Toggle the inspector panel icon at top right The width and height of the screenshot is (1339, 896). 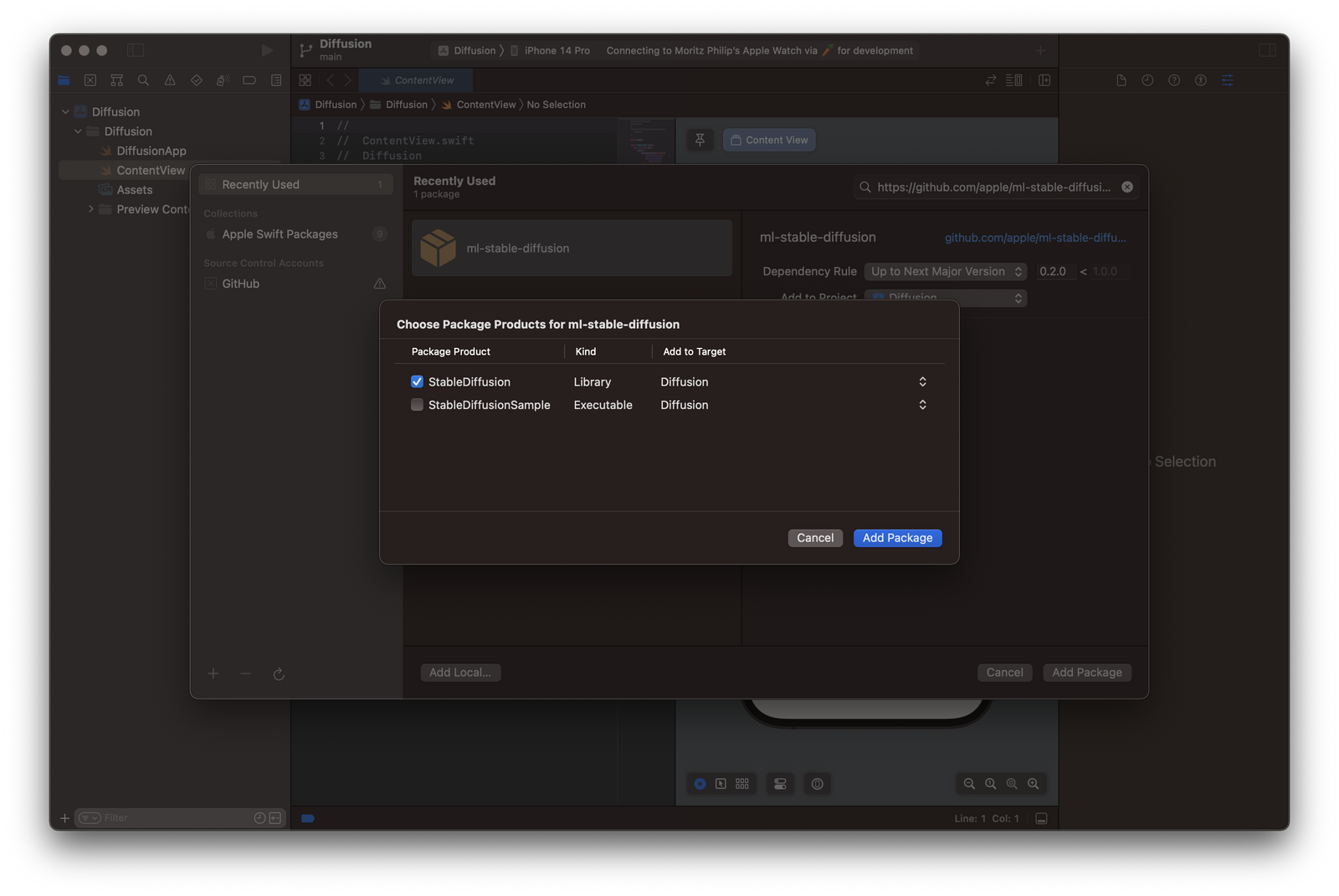tap(1267, 51)
